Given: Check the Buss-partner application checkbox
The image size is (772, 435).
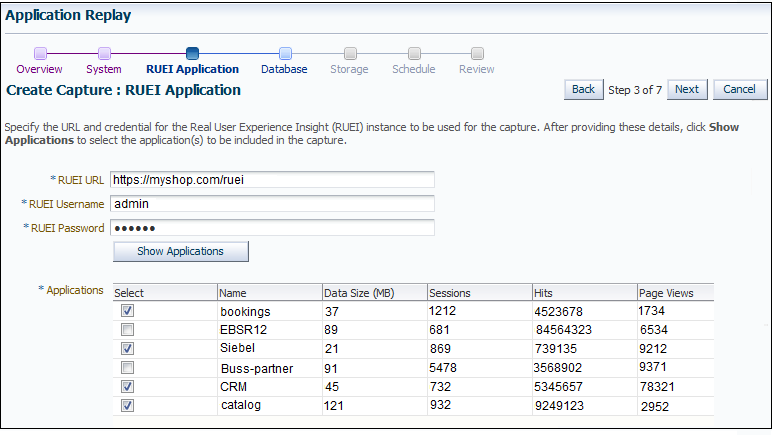Looking at the screenshot, I should [x=128, y=368].
